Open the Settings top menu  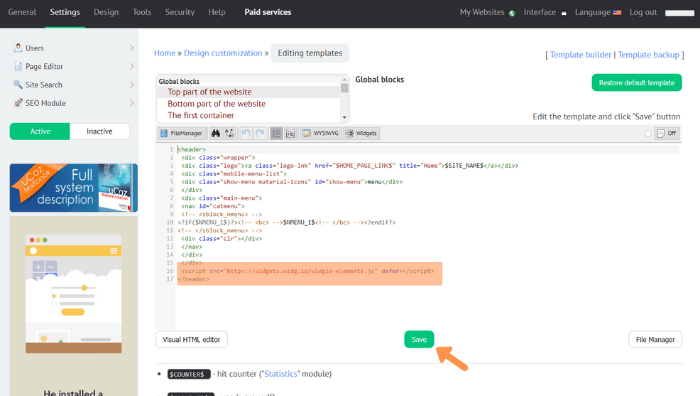click(65, 12)
